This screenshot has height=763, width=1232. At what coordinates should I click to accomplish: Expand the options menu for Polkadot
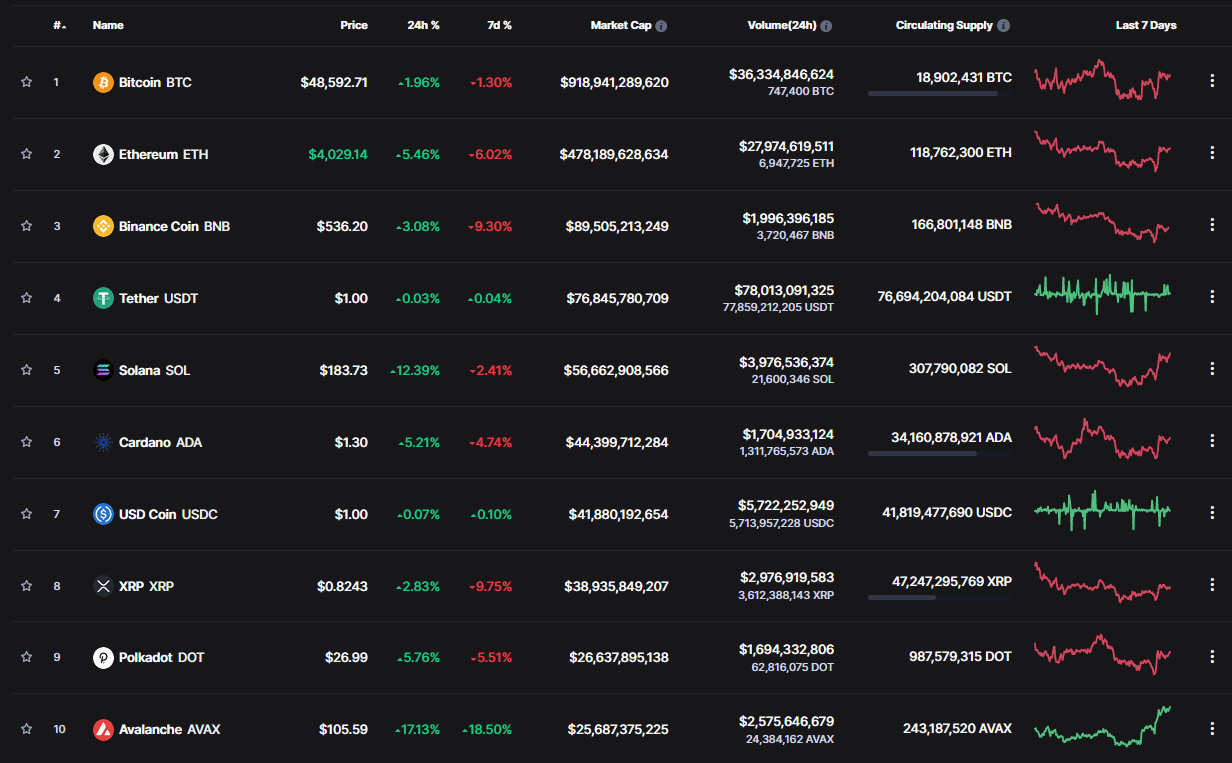tap(1212, 657)
